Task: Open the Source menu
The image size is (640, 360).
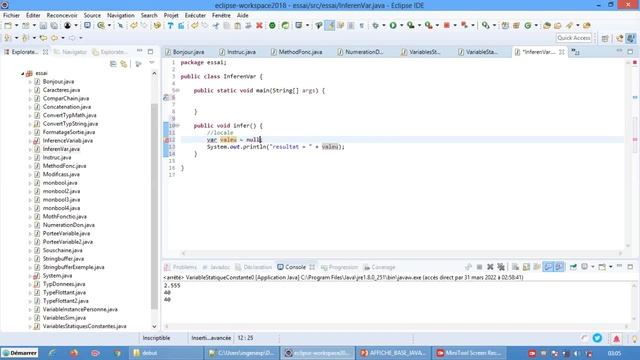Action: 92,15
